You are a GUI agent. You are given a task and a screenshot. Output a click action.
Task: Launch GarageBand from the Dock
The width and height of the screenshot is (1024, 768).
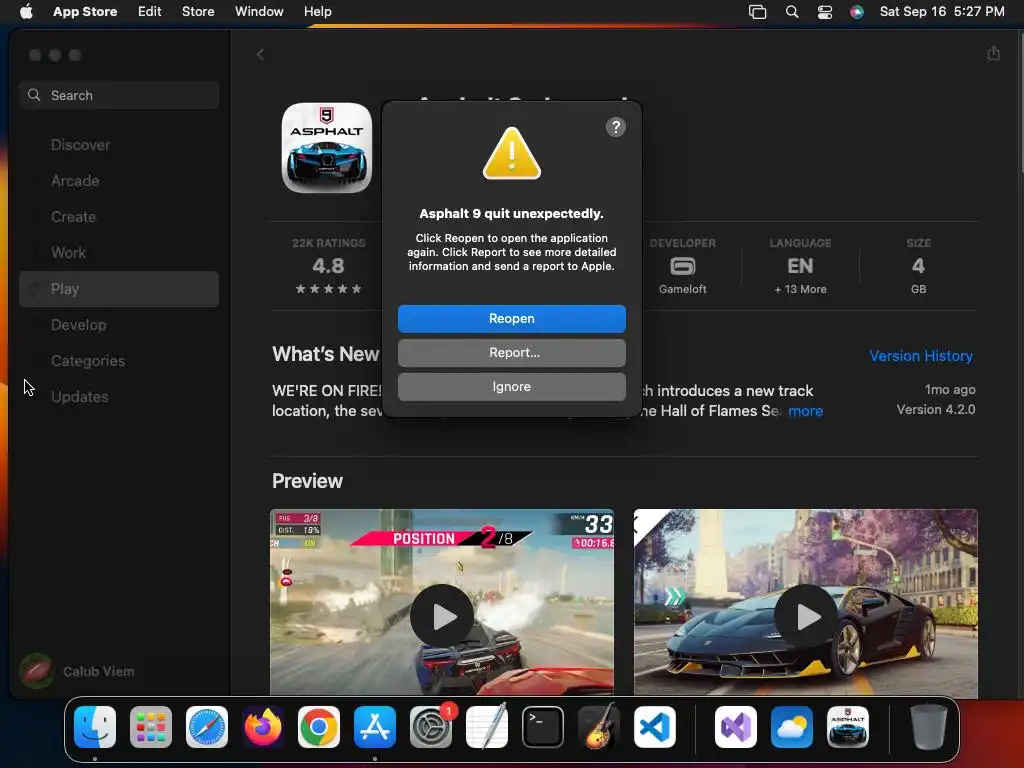(599, 727)
